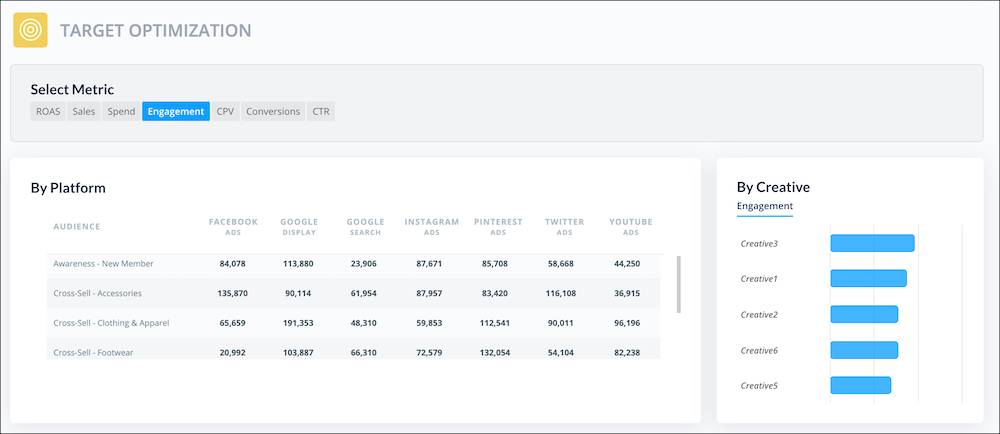Viewport: 1000px width, 434px height.
Task: Click the Creative6 label
Action: coord(759,351)
